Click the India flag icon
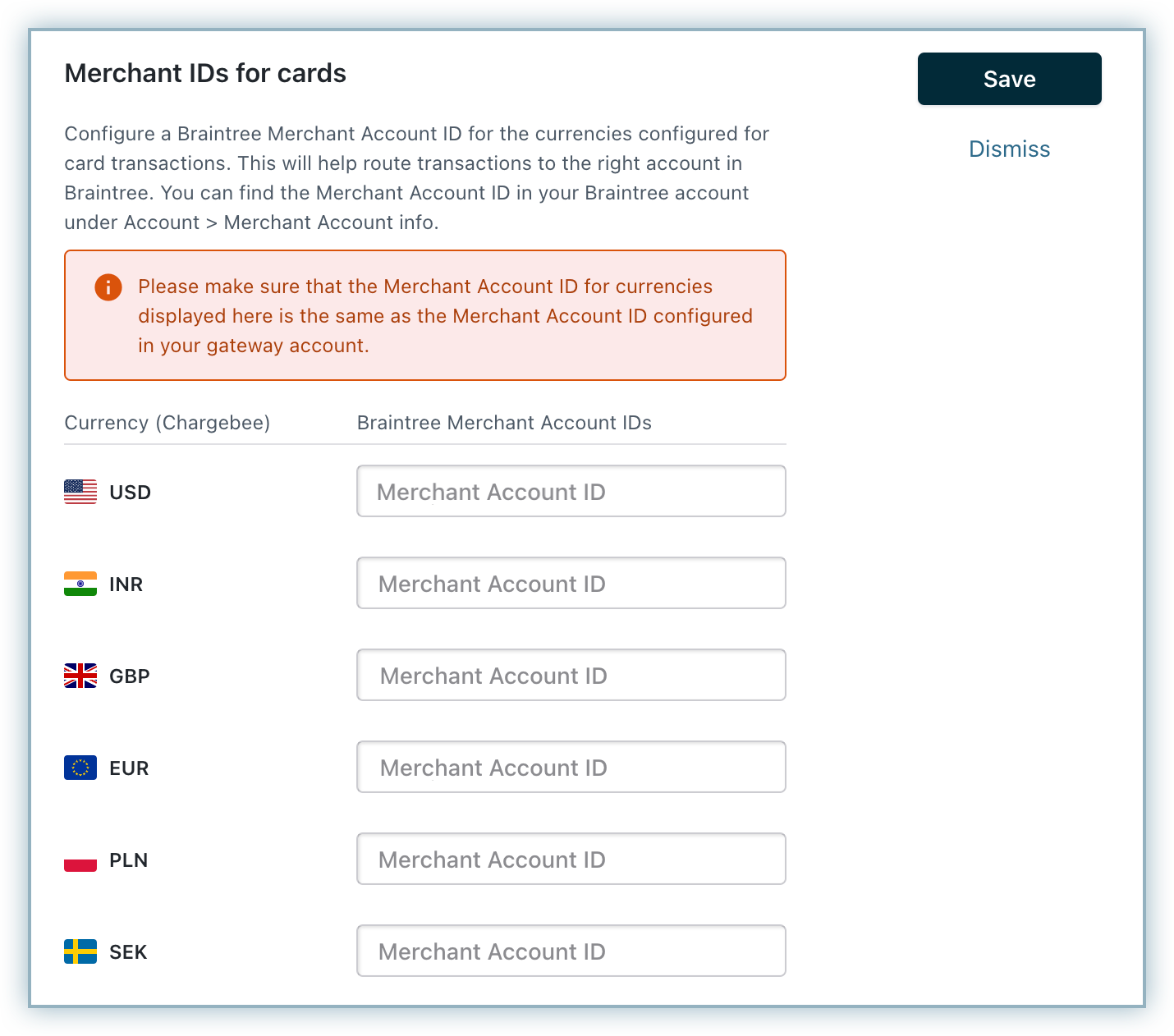This screenshot has height=1036, width=1174. [x=80, y=584]
